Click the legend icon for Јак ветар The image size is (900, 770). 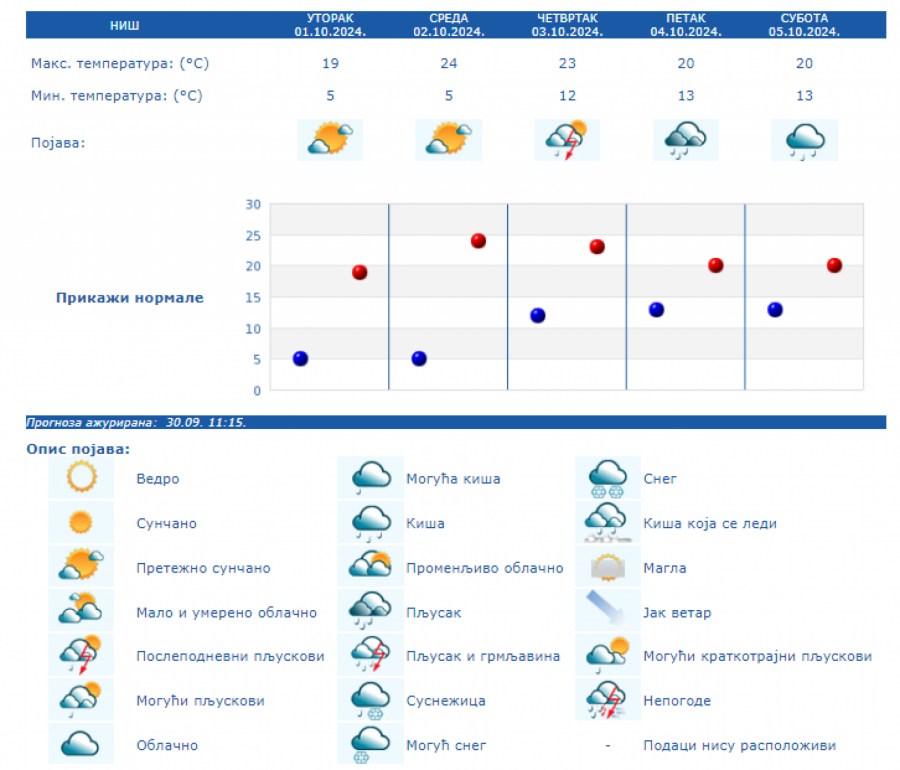tap(607, 611)
